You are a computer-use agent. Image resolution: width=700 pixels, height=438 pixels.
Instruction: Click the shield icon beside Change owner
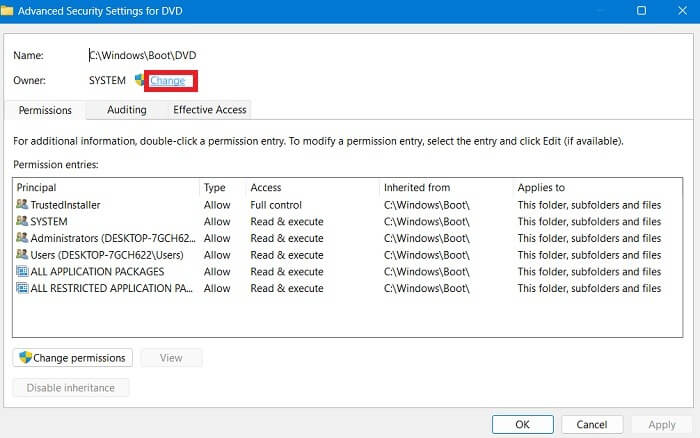click(140, 80)
